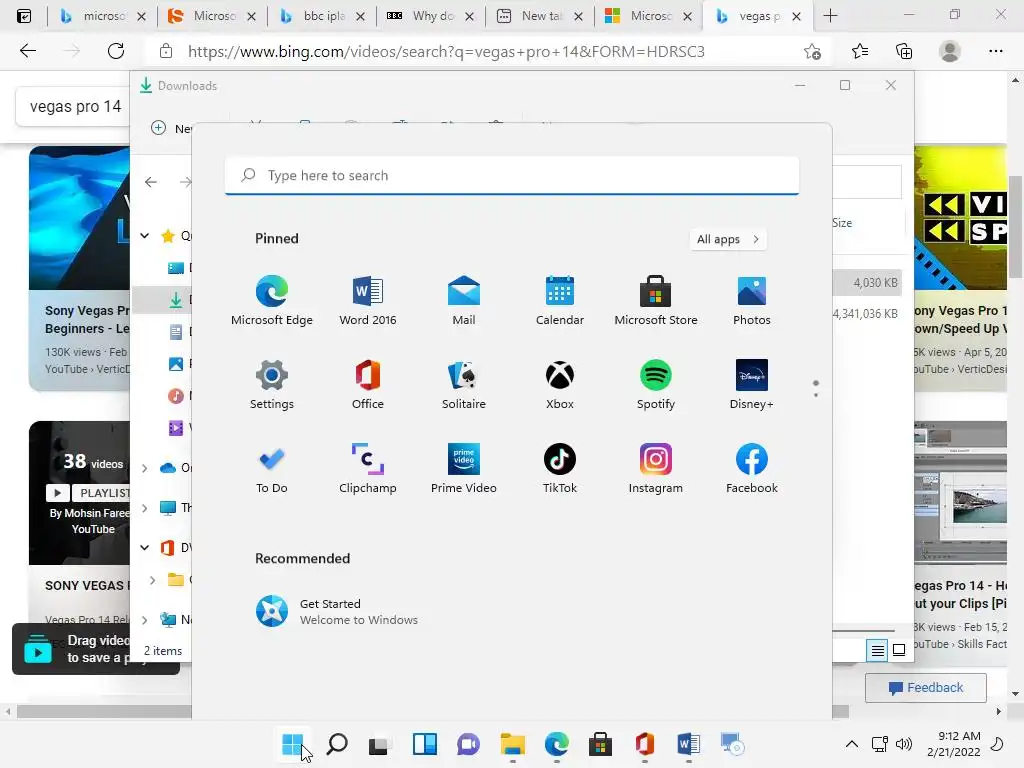Expand This PC node in Downloads window
The height and width of the screenshot is (768, 1024).
tap(145, 507)
